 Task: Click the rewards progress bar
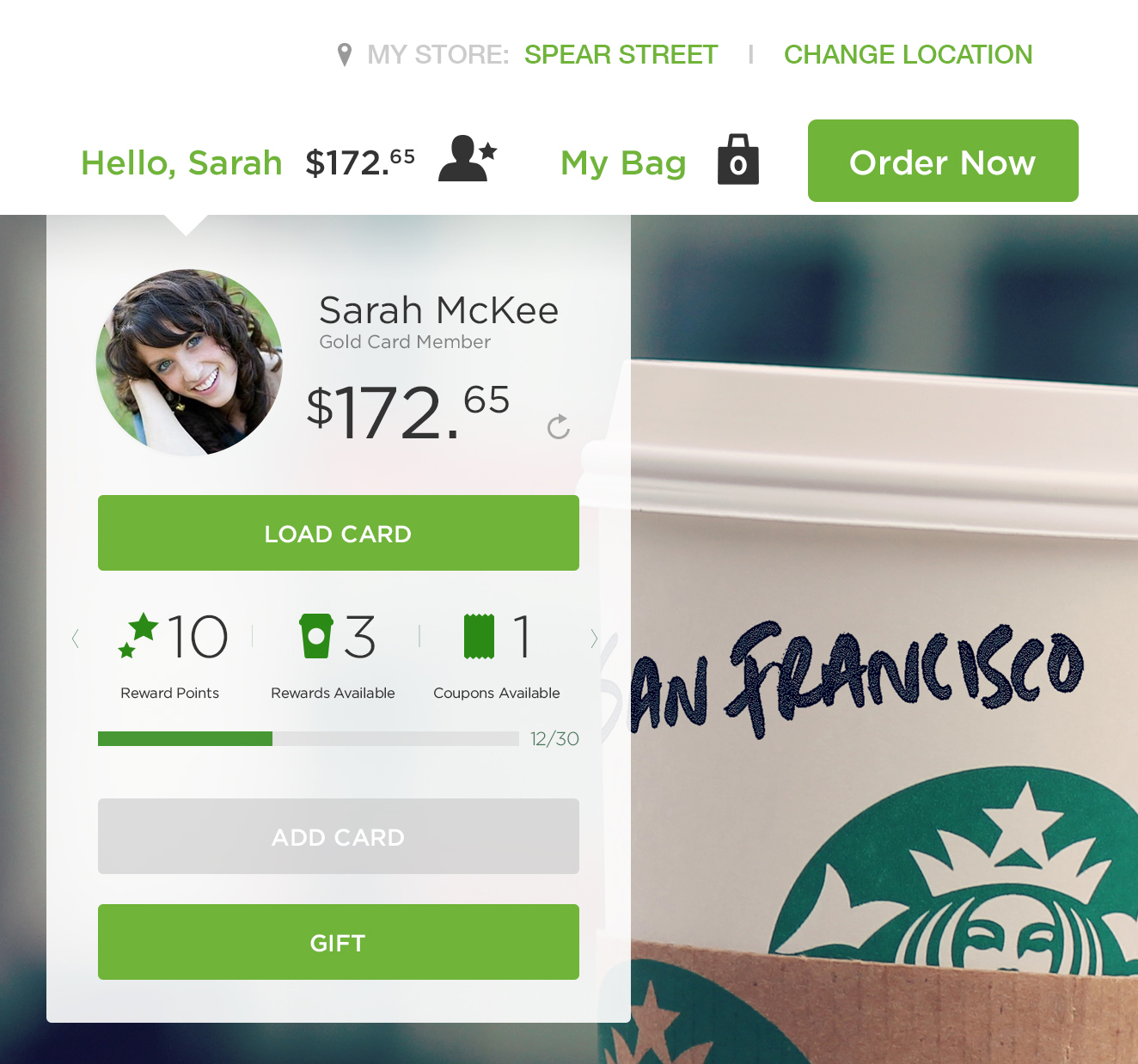[309, 738]
